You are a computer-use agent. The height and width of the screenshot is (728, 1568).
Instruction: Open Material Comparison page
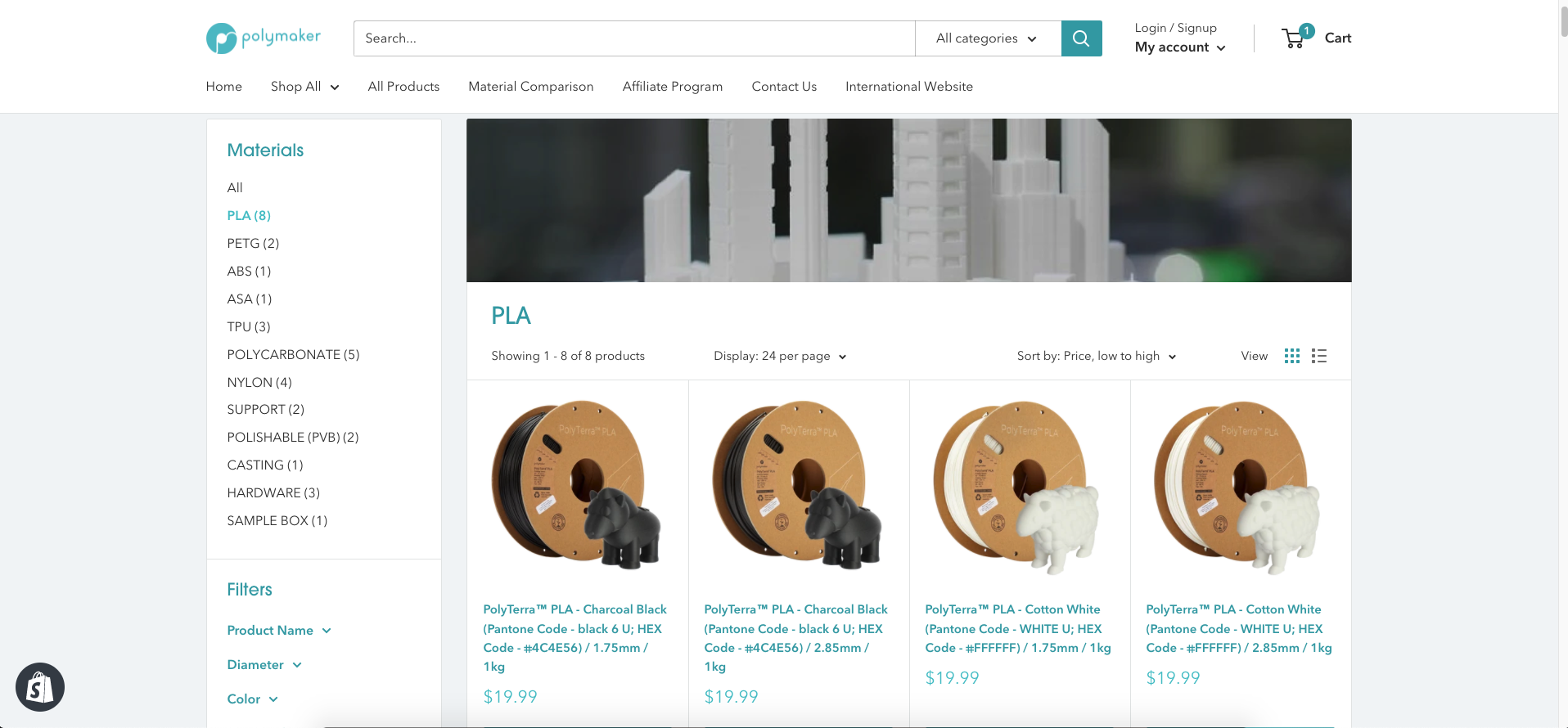pyautogui.click(x=531, y=87)
